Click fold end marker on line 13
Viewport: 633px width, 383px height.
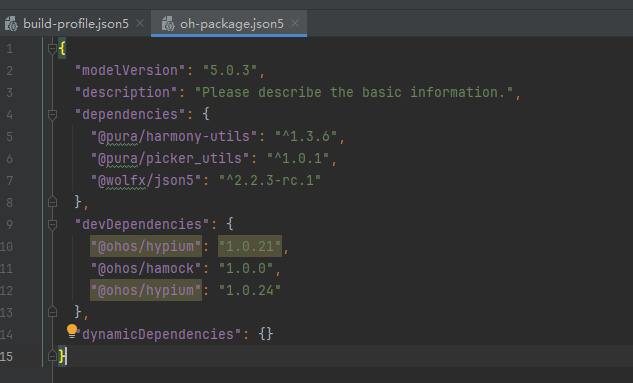coord(52,312)
